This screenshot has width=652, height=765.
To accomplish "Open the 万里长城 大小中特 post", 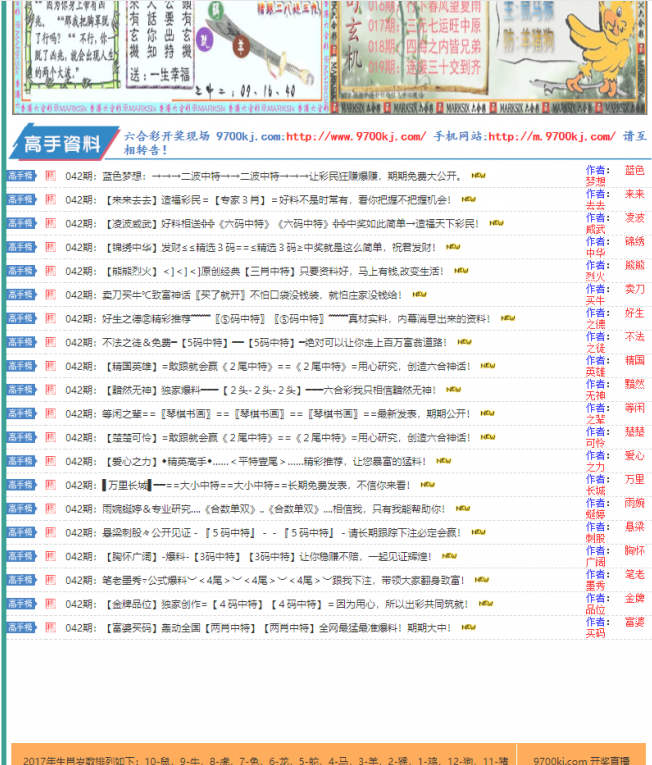I will (x=238, y=485).
